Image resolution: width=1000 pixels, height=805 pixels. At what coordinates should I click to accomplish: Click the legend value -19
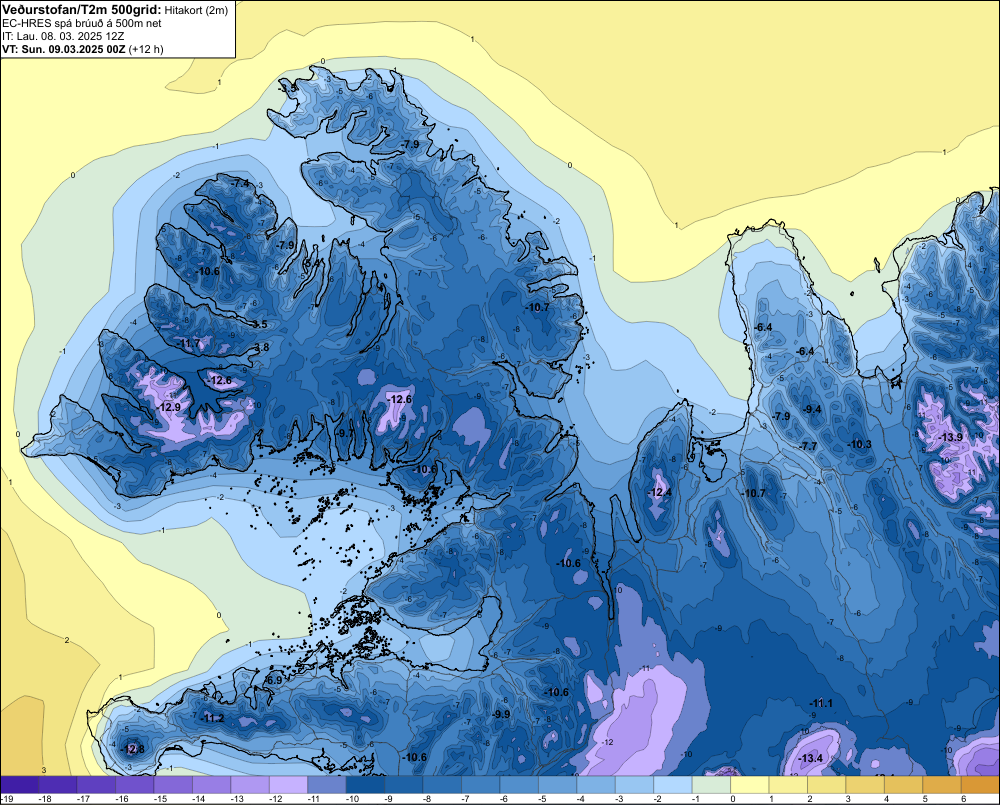pyautogui.click(x=8, y=799)
